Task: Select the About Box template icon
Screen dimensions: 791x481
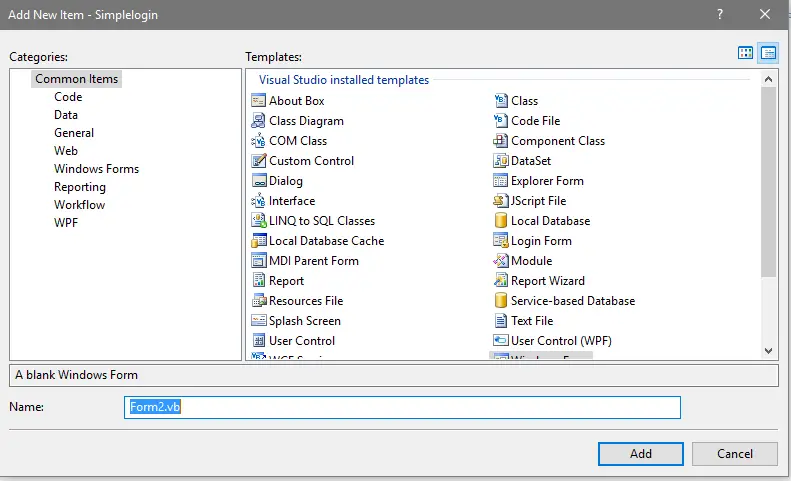Action: 258,100
